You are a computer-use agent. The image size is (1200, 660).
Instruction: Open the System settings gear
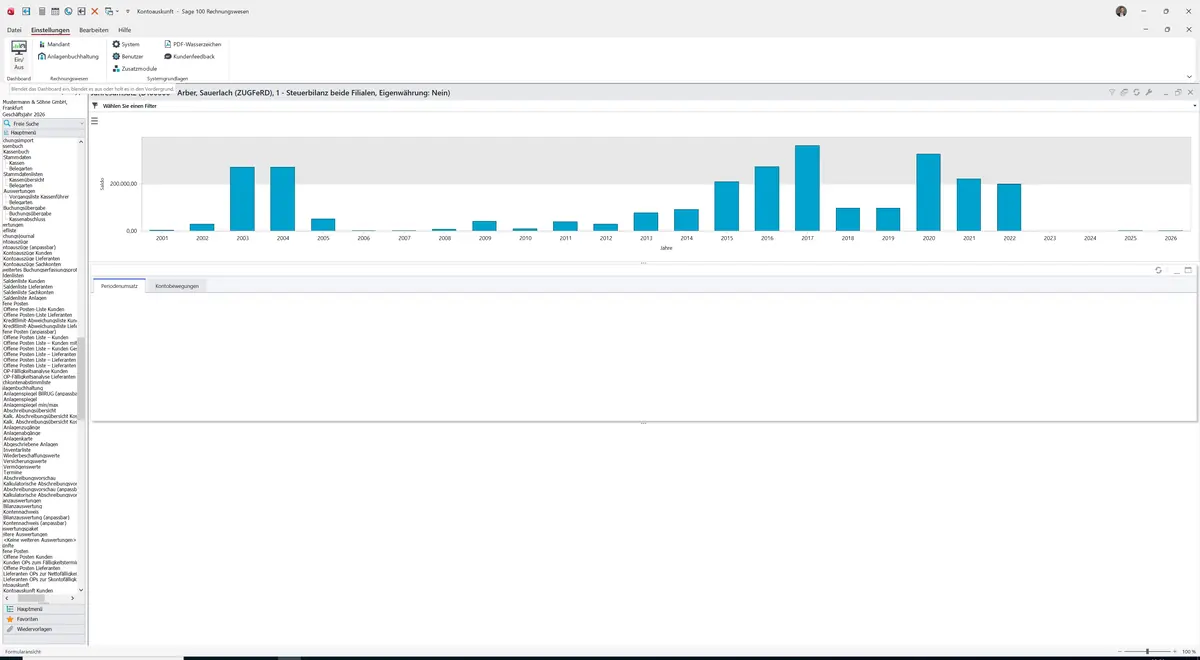[x=126, y=45]
